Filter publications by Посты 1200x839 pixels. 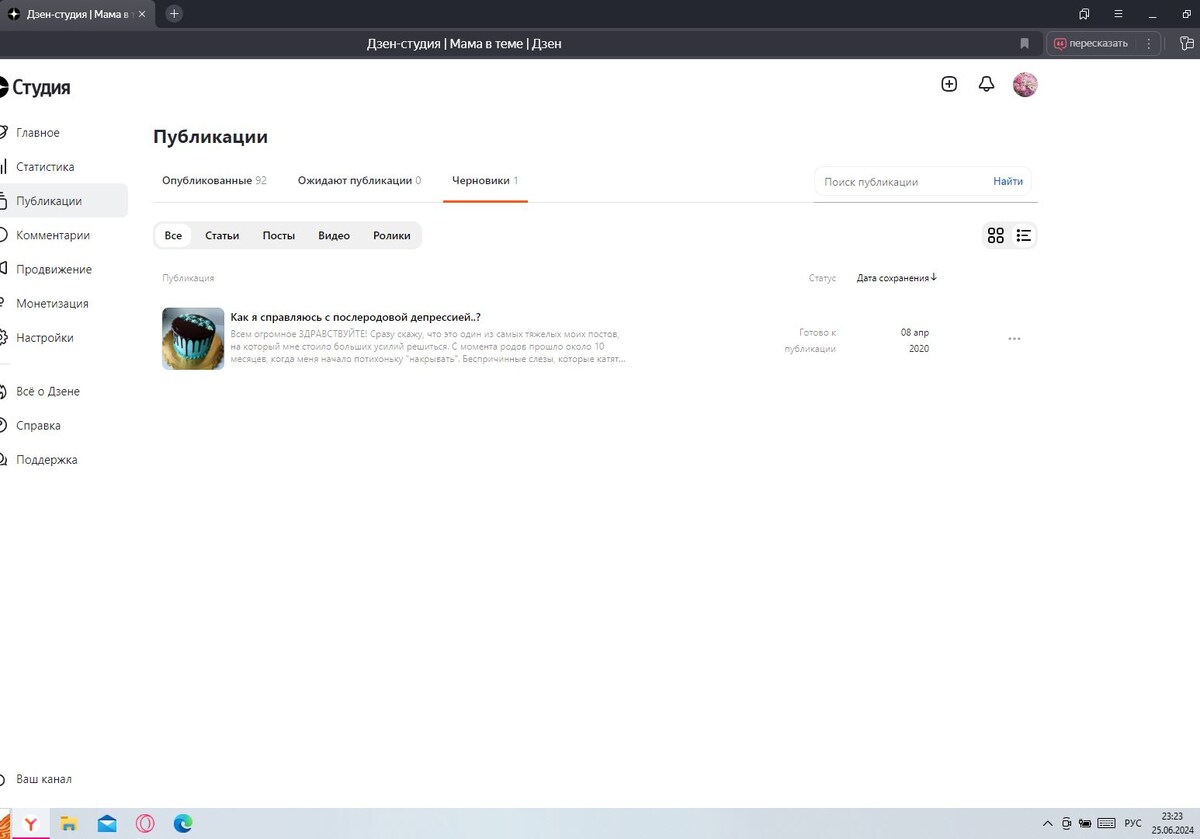tap(278, 235)
